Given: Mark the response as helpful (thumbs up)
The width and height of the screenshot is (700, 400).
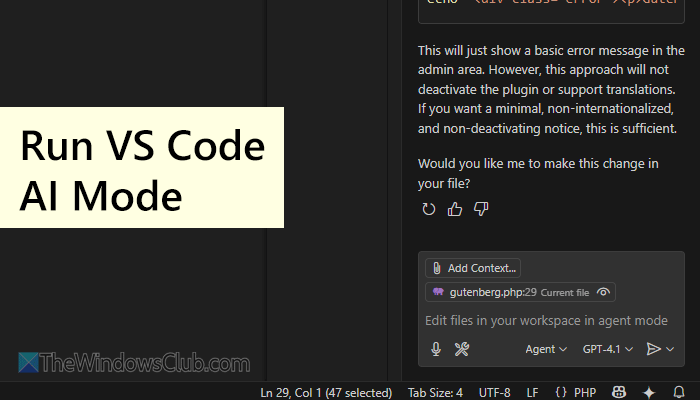Looking at the screenshot, I should [455, 209].
